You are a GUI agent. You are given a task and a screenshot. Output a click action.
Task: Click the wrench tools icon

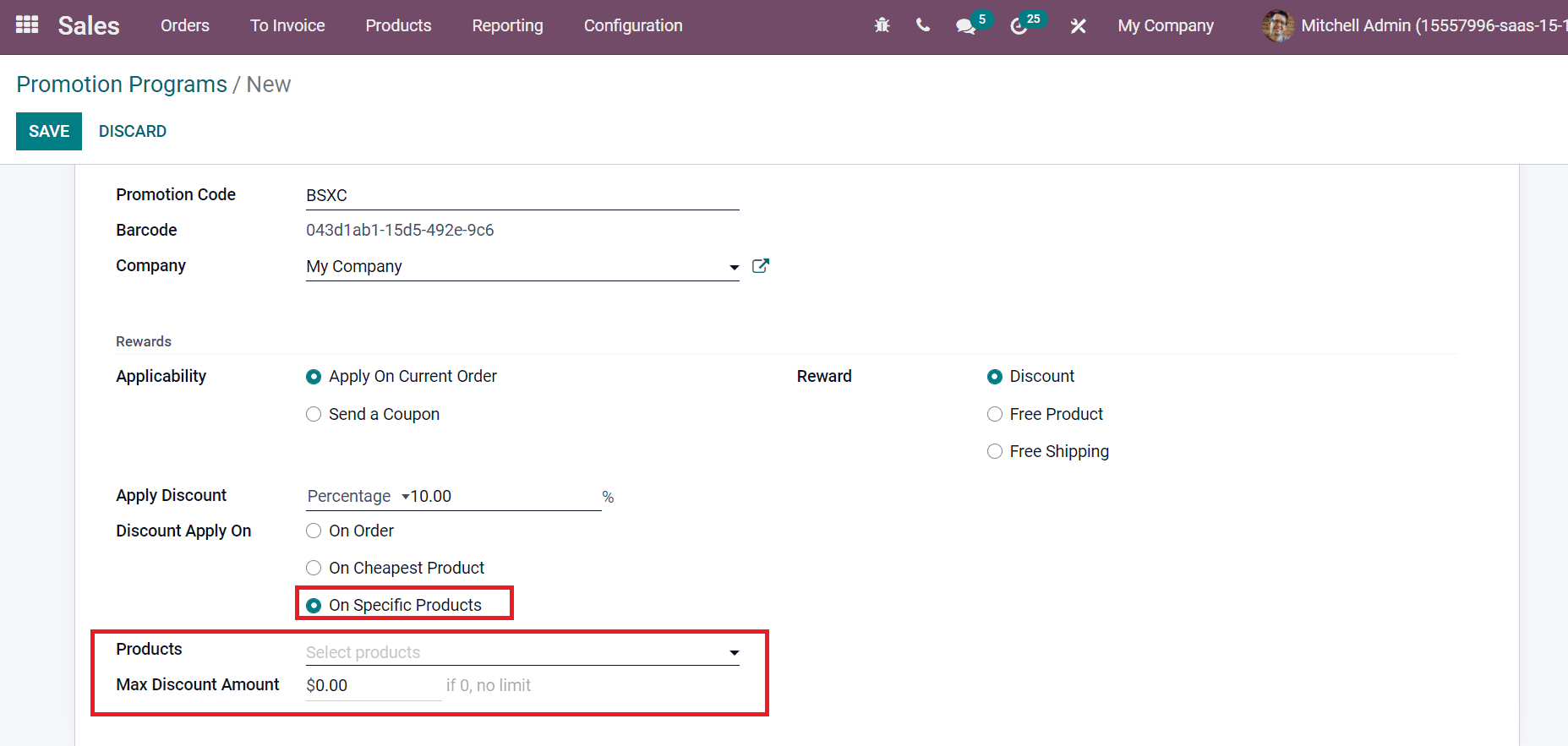click(x=1078, y=26)
